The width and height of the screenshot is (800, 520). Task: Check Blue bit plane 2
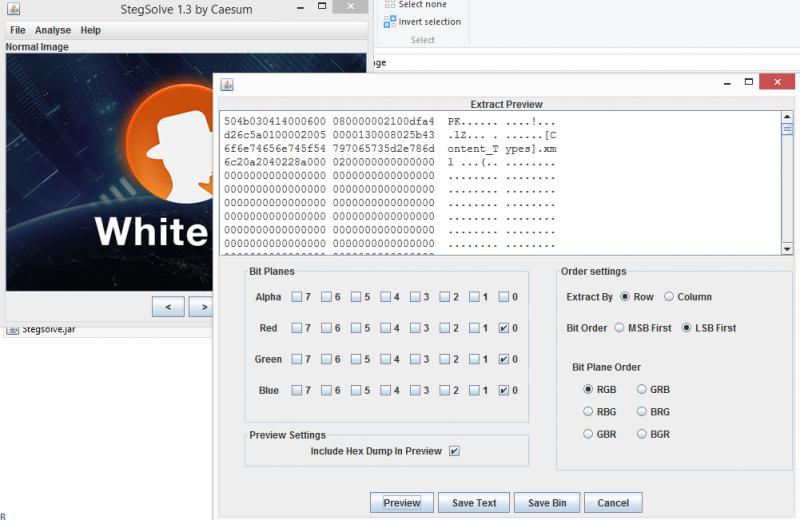444,390
